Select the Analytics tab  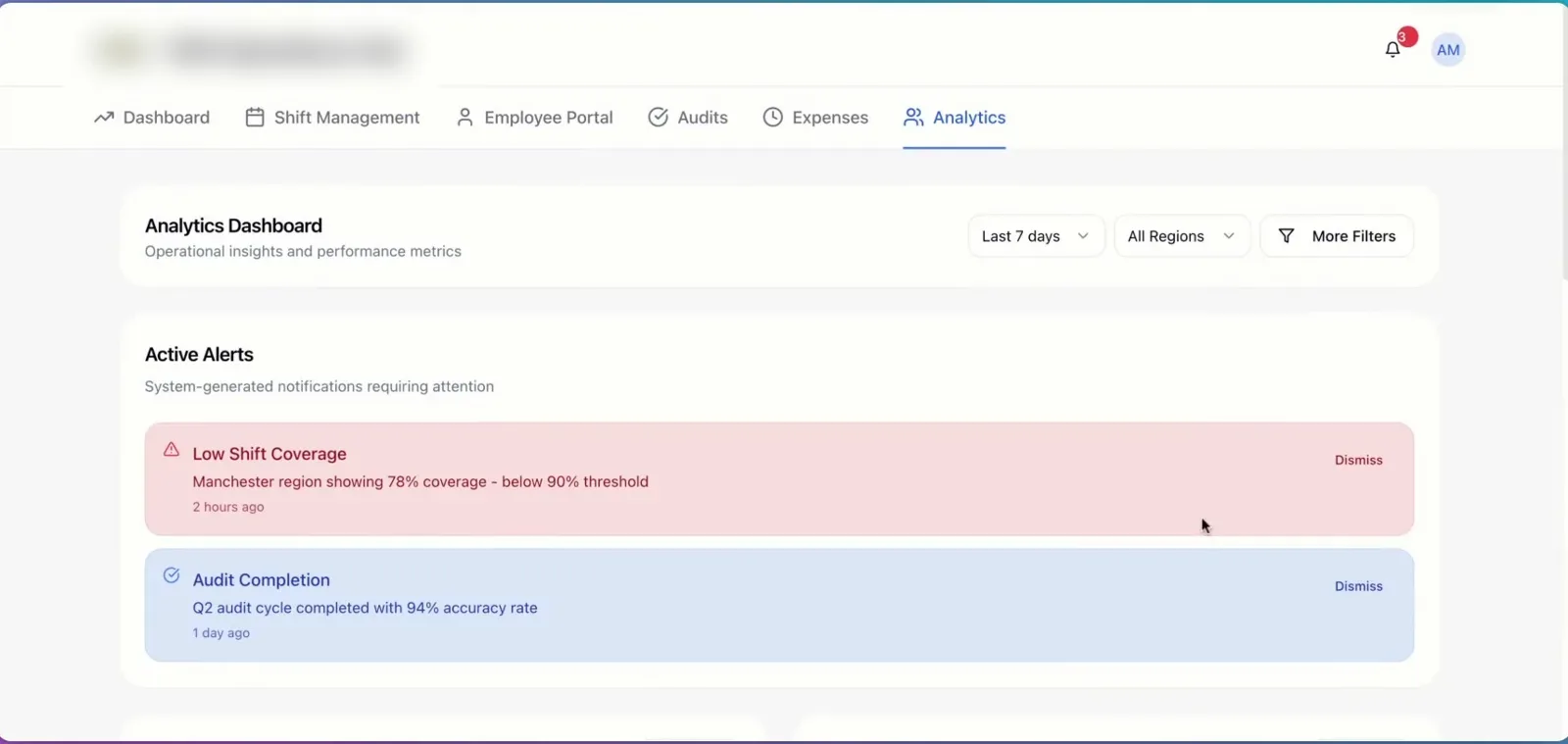pos(955,118)
